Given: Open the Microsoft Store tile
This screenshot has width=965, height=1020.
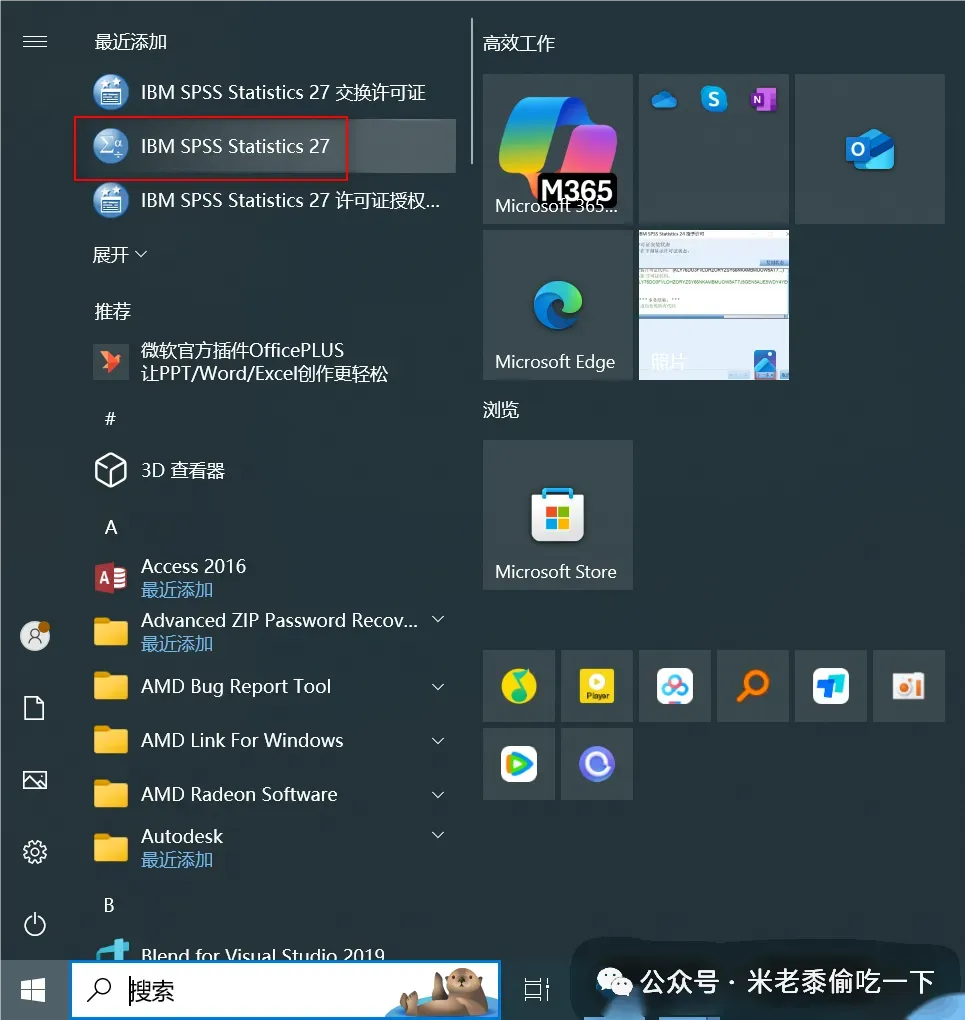Looking at the screenshot, I should tap(558, 515).
